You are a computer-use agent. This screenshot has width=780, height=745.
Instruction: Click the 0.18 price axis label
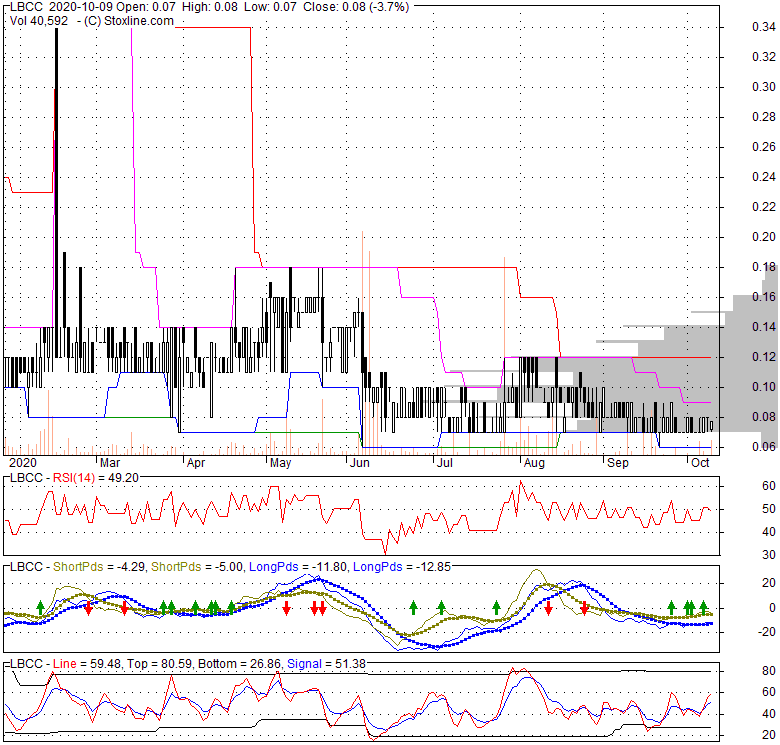click(764, 267)
